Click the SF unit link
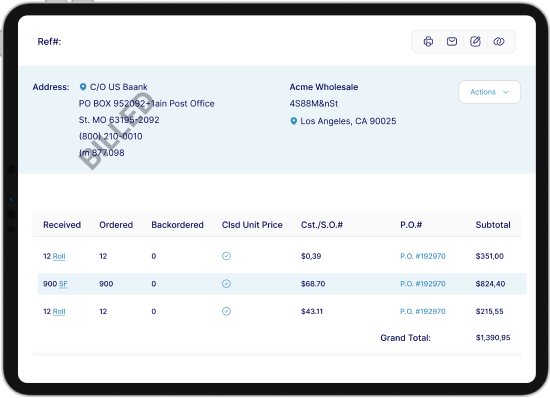Screen dimensions: 550x398 pos(63,284)
